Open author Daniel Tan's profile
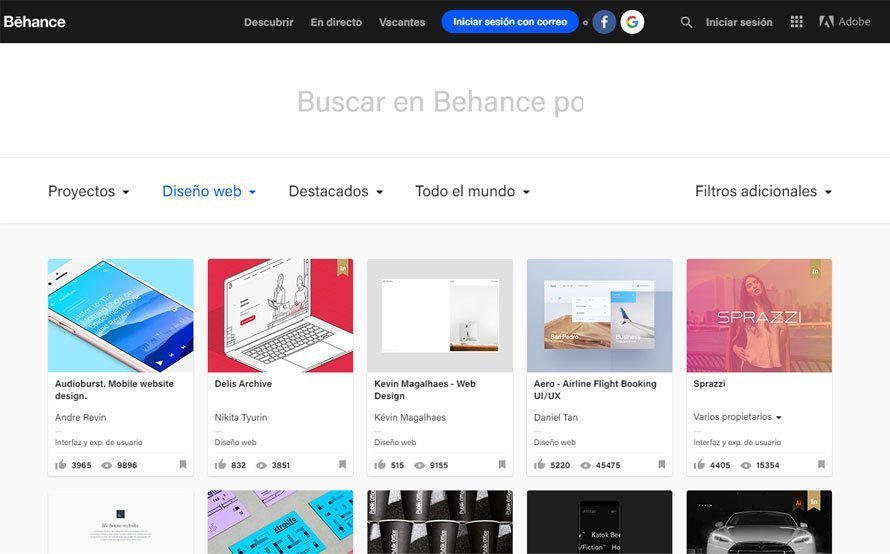Image resolution: width=890 pixels, height=554 pixels. pos(556,417)
